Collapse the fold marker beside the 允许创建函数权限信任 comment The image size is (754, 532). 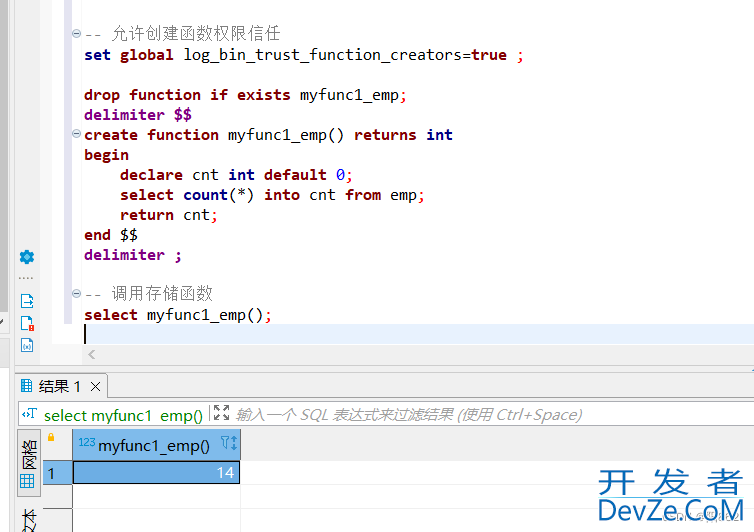click(x=76, y=33)
